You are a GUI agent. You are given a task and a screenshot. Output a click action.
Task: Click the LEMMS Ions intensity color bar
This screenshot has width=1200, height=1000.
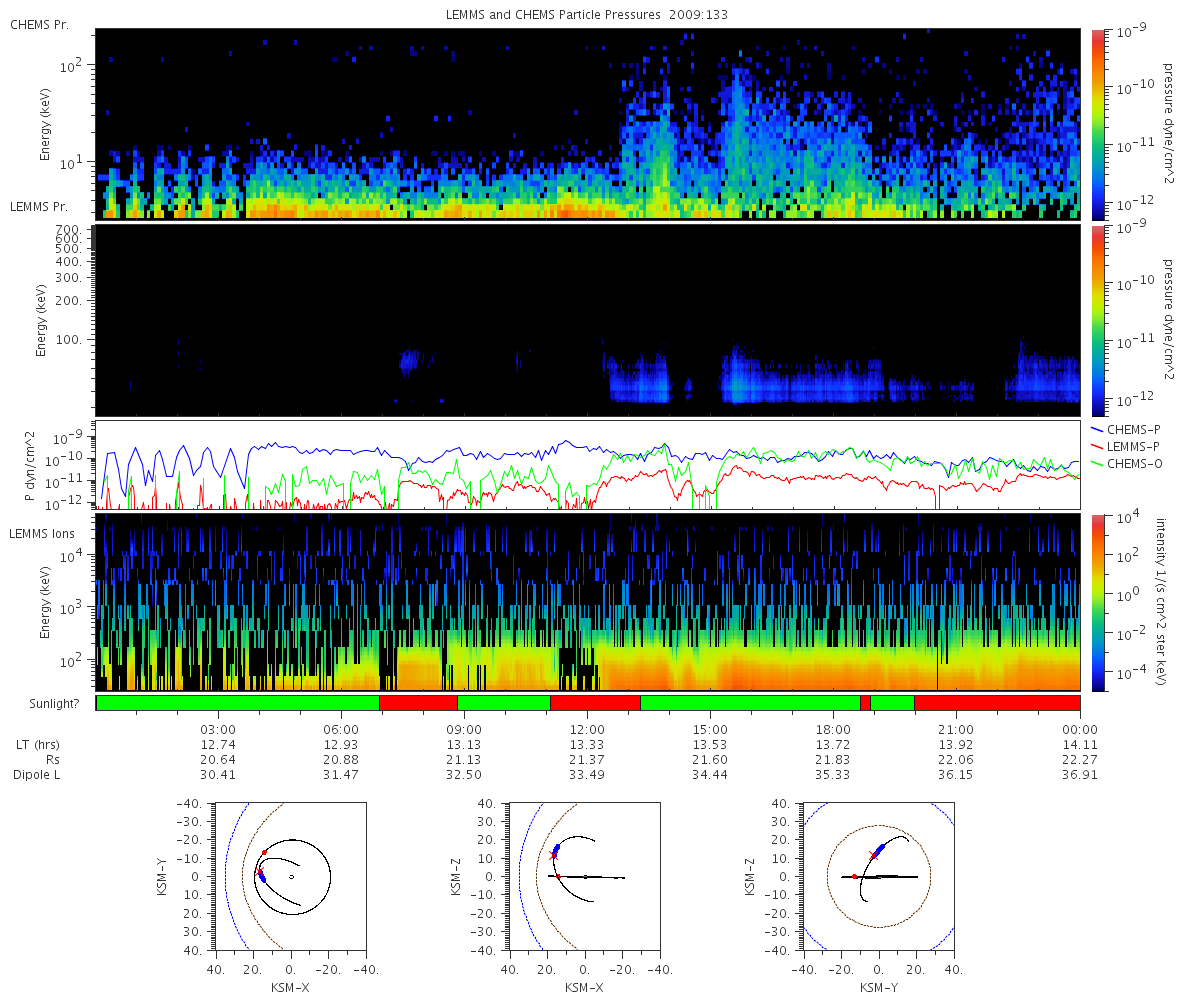(x=1096, y=603)
